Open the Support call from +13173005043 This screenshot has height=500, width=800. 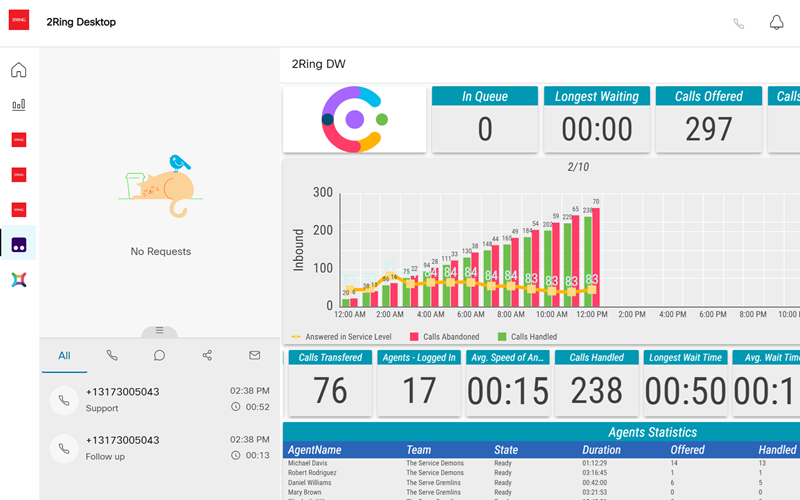(x=160, y=399)
